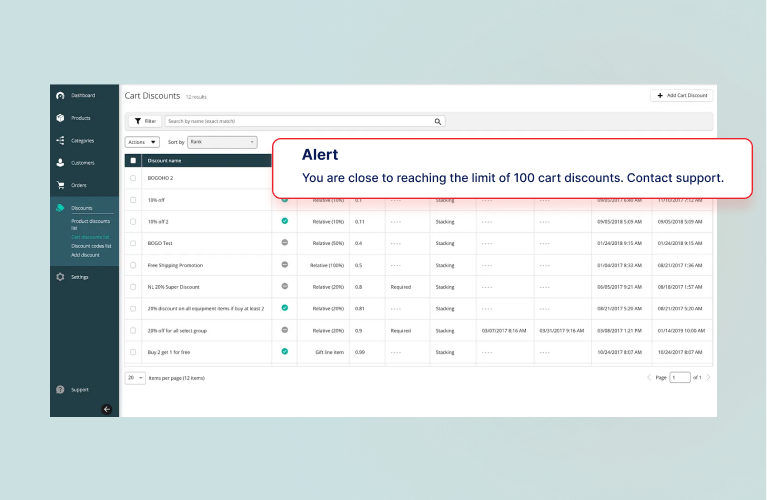Open Add discount submenu link

click(85, 255)
